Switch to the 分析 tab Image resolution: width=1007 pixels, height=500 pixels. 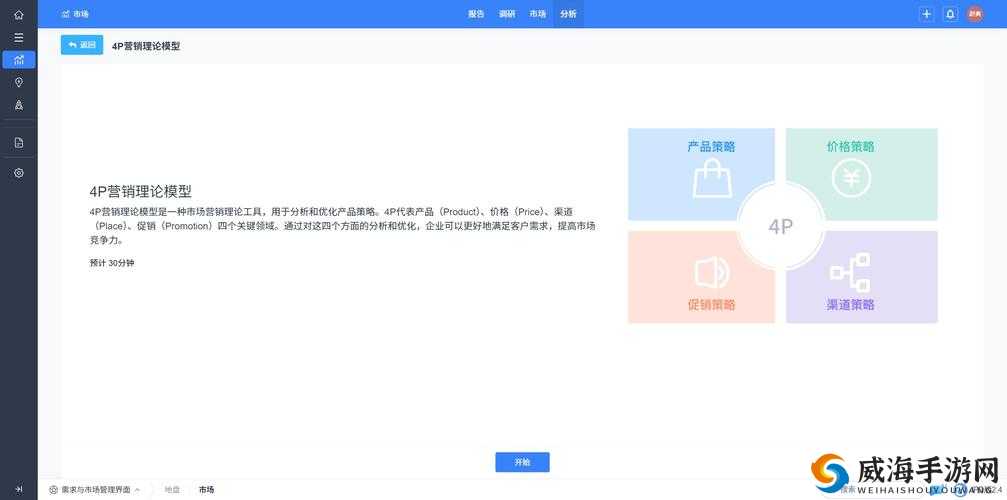tap(568, 14)
